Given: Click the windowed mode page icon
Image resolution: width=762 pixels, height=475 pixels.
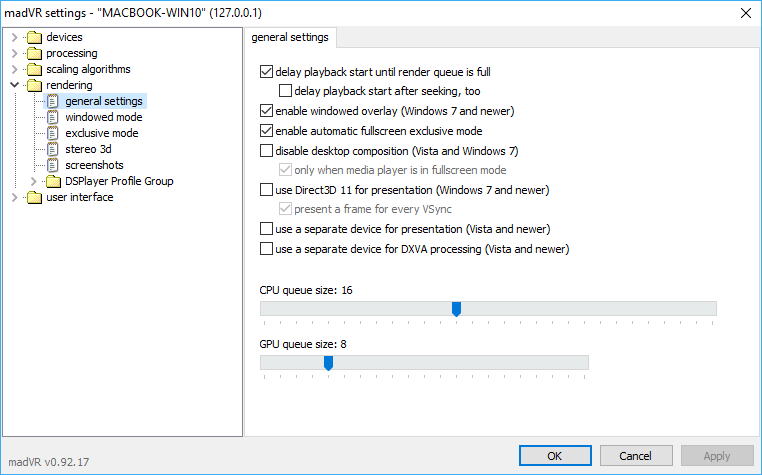Looking at the screenshot, I should coord(54,117).
